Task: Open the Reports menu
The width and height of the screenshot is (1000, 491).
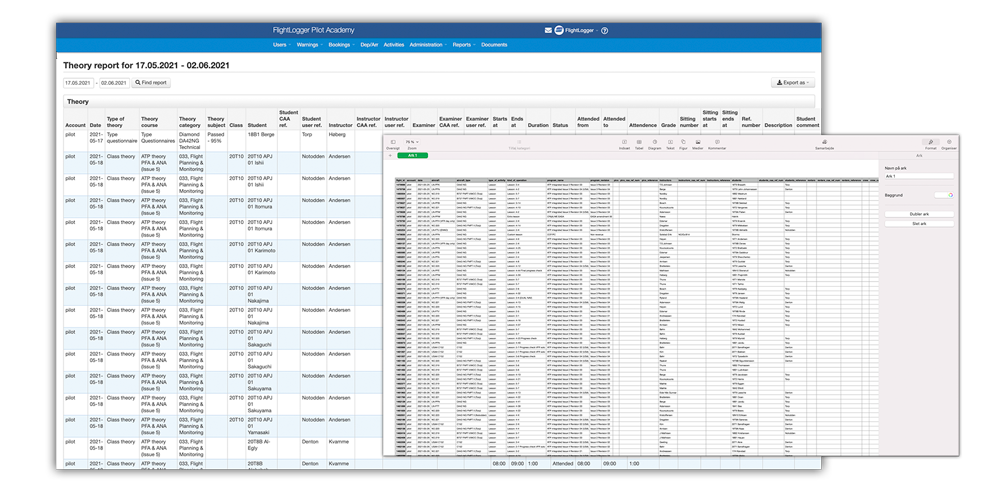Action: tap(463, 45)
